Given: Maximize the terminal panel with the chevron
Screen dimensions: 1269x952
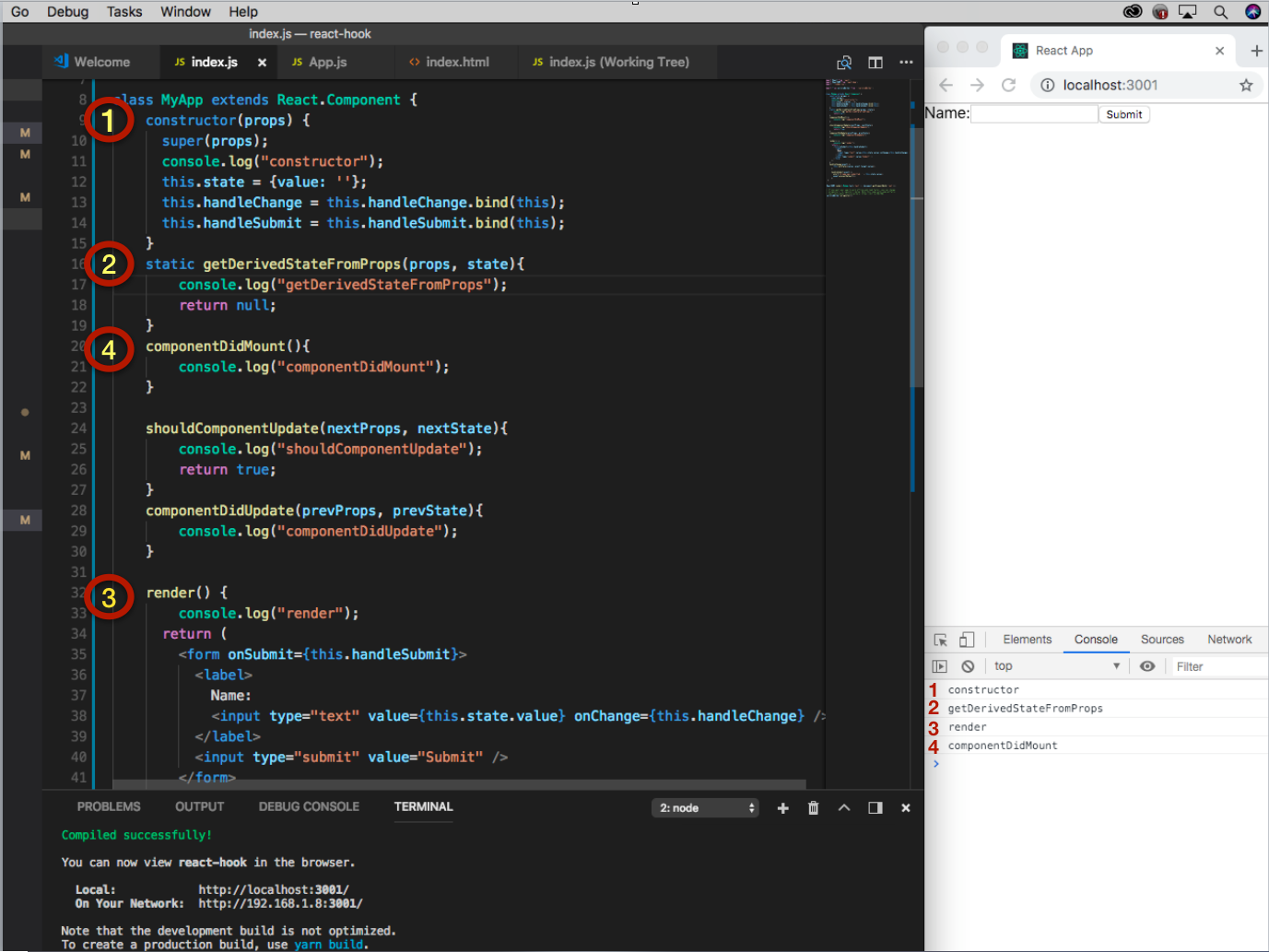Looking at the screenshot, I should click(844, 807).
